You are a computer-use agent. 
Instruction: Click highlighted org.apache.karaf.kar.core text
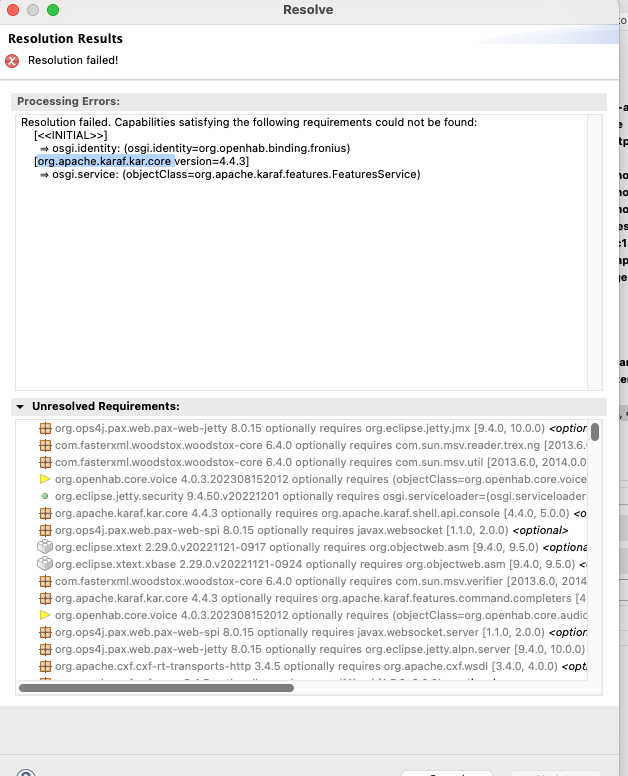click(104, 160)
